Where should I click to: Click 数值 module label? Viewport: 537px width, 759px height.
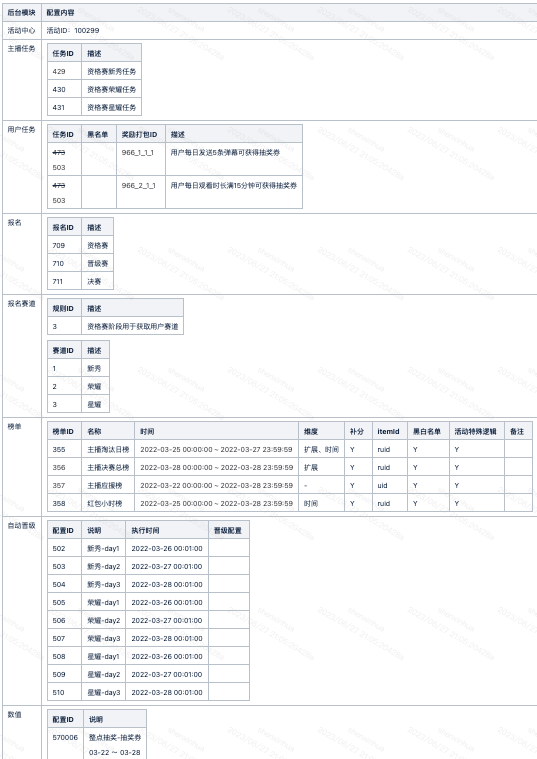pos(15,714)
